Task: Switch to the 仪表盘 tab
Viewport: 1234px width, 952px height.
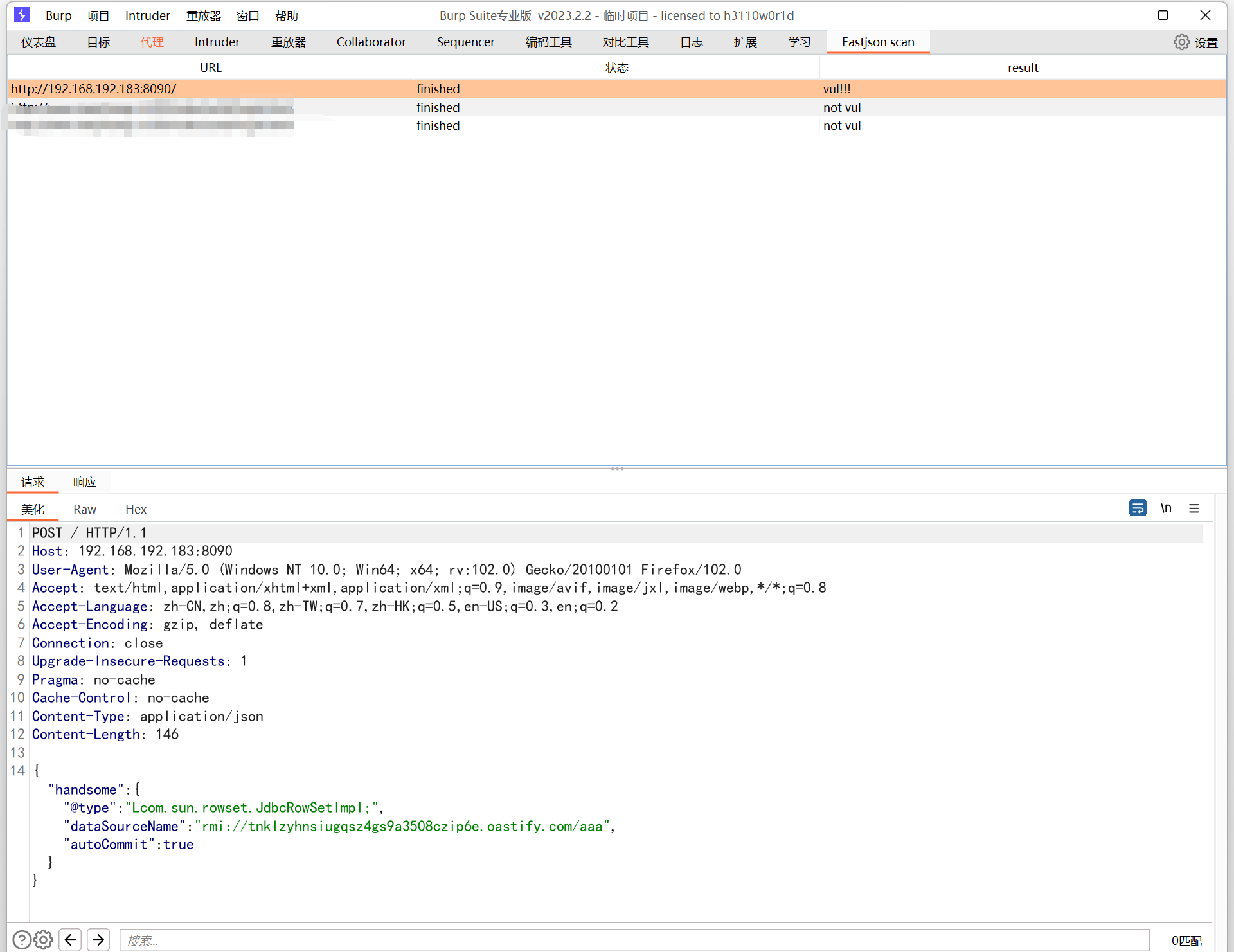Action: pos(39,42)
